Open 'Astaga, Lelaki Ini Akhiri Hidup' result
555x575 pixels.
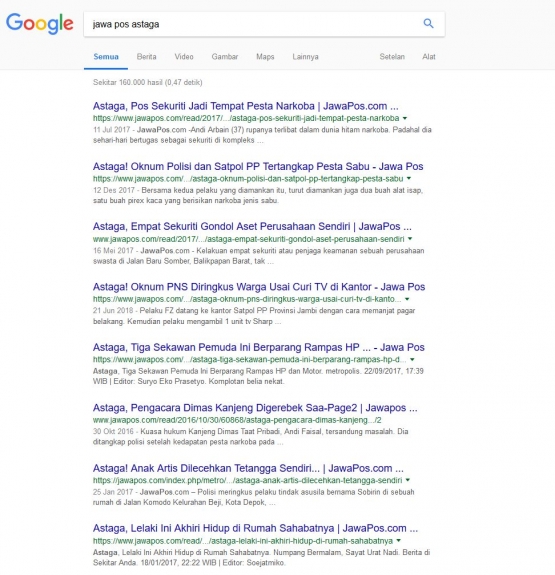tap(255, 528)
